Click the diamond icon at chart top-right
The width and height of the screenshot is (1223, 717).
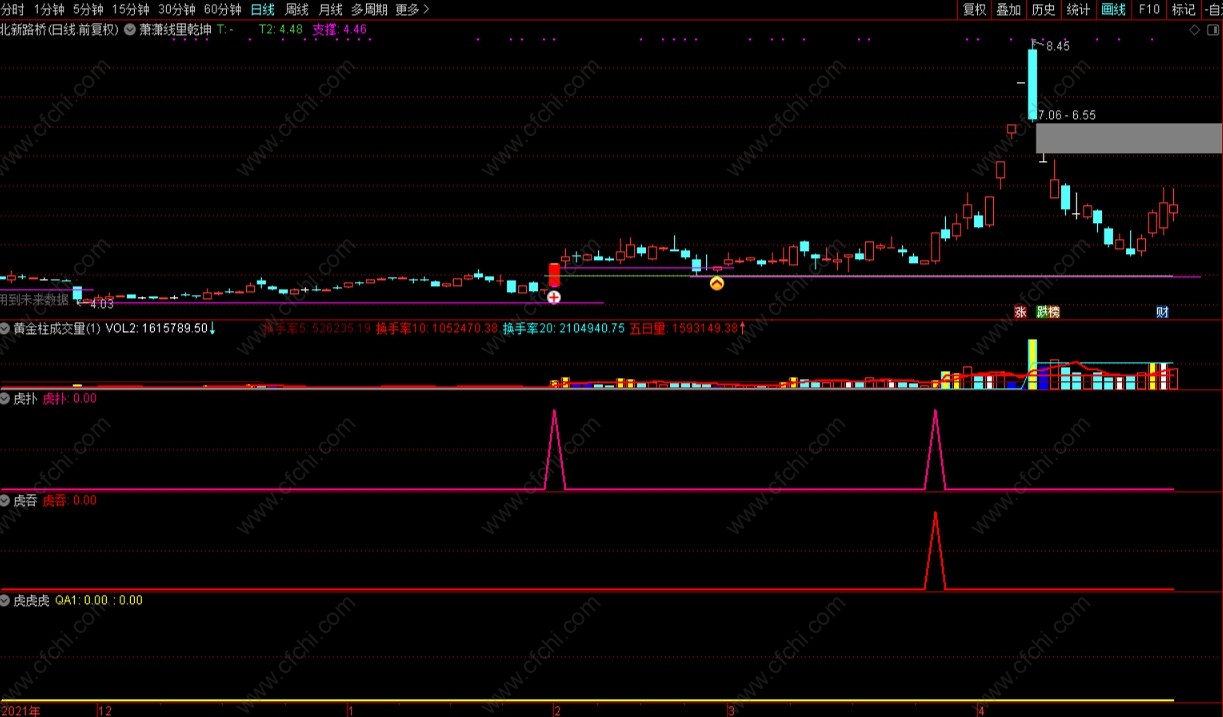pos(1194,30)
